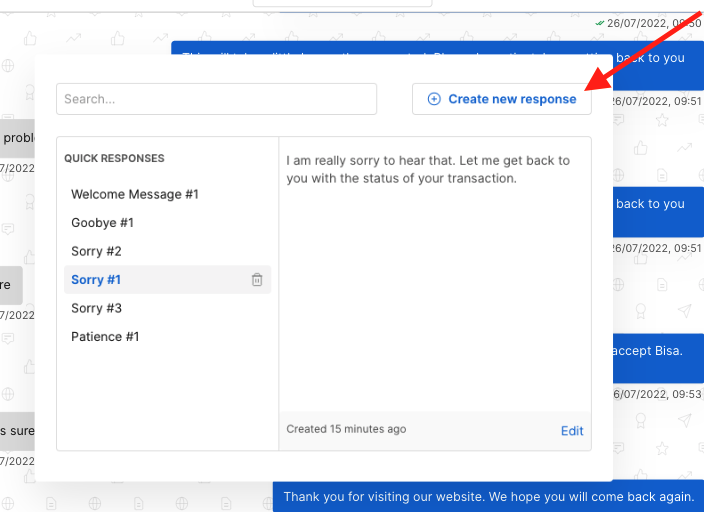Open Welcome Message #1 response
This screenshot has height=512, width=704.
pyautogui.click(x=135, y=194)
